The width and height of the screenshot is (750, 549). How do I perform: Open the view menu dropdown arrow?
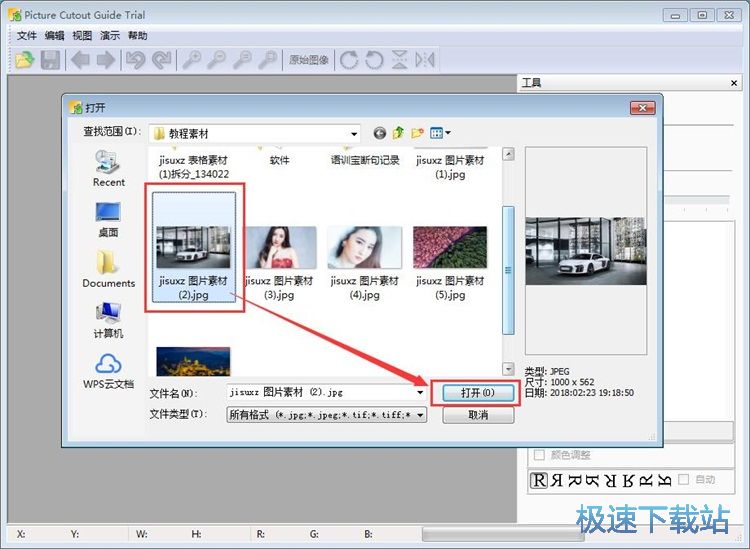tap(448, 133)
